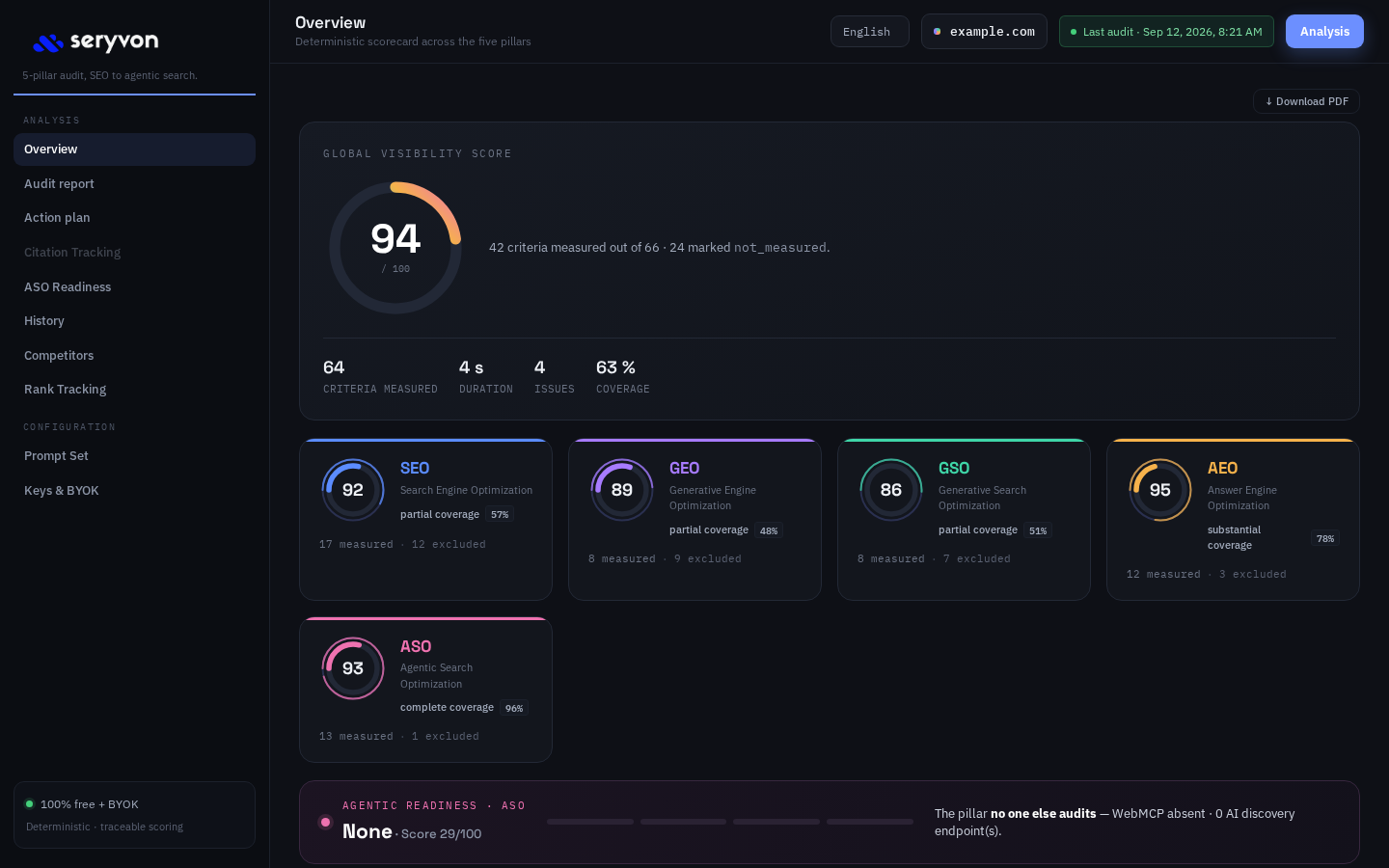Click the GEO 48% coverage badge
The width and height of the screenshot is (1389, 868).
[769, 530]
